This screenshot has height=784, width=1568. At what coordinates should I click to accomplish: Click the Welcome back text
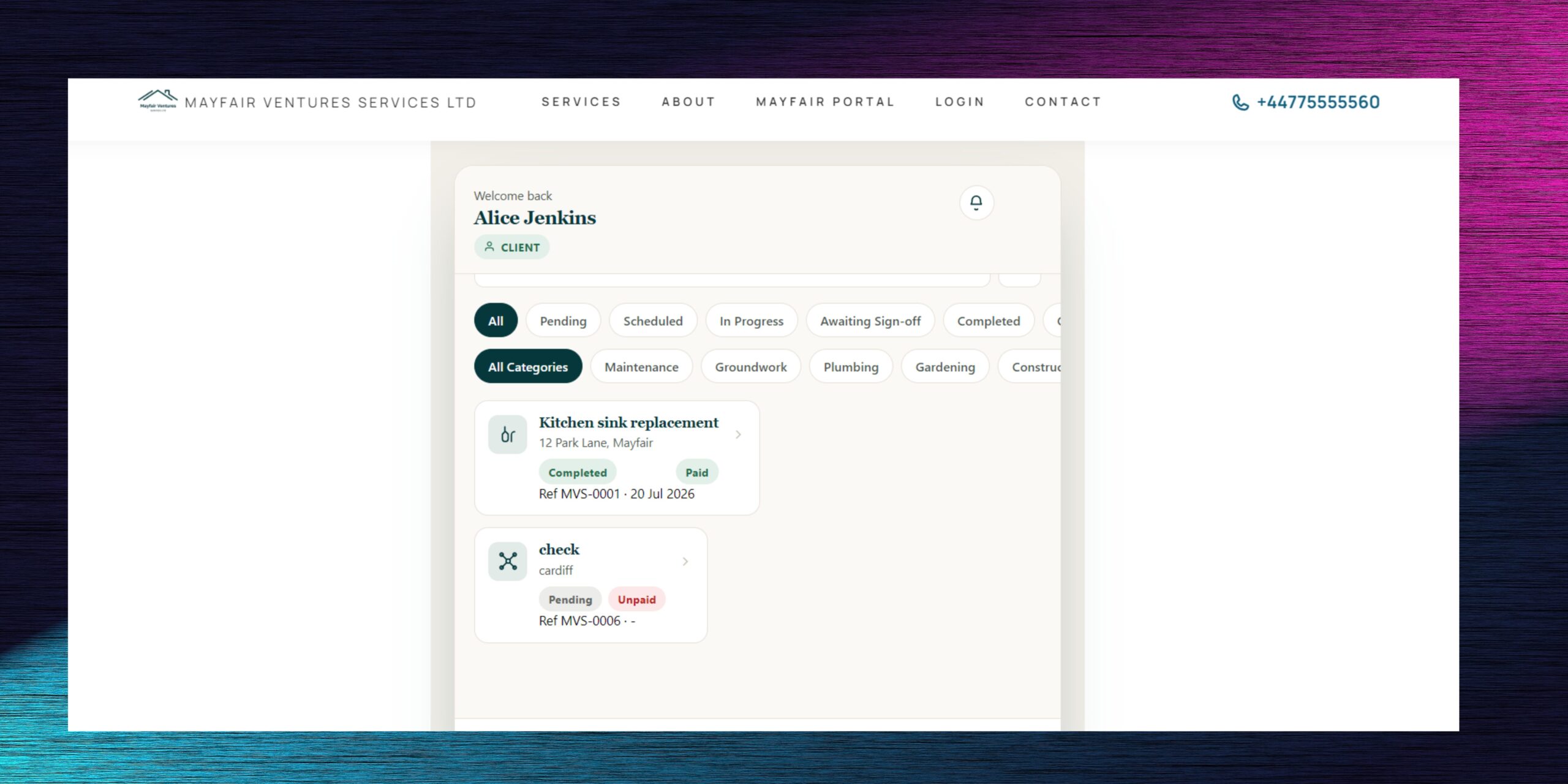click(513, 195)
